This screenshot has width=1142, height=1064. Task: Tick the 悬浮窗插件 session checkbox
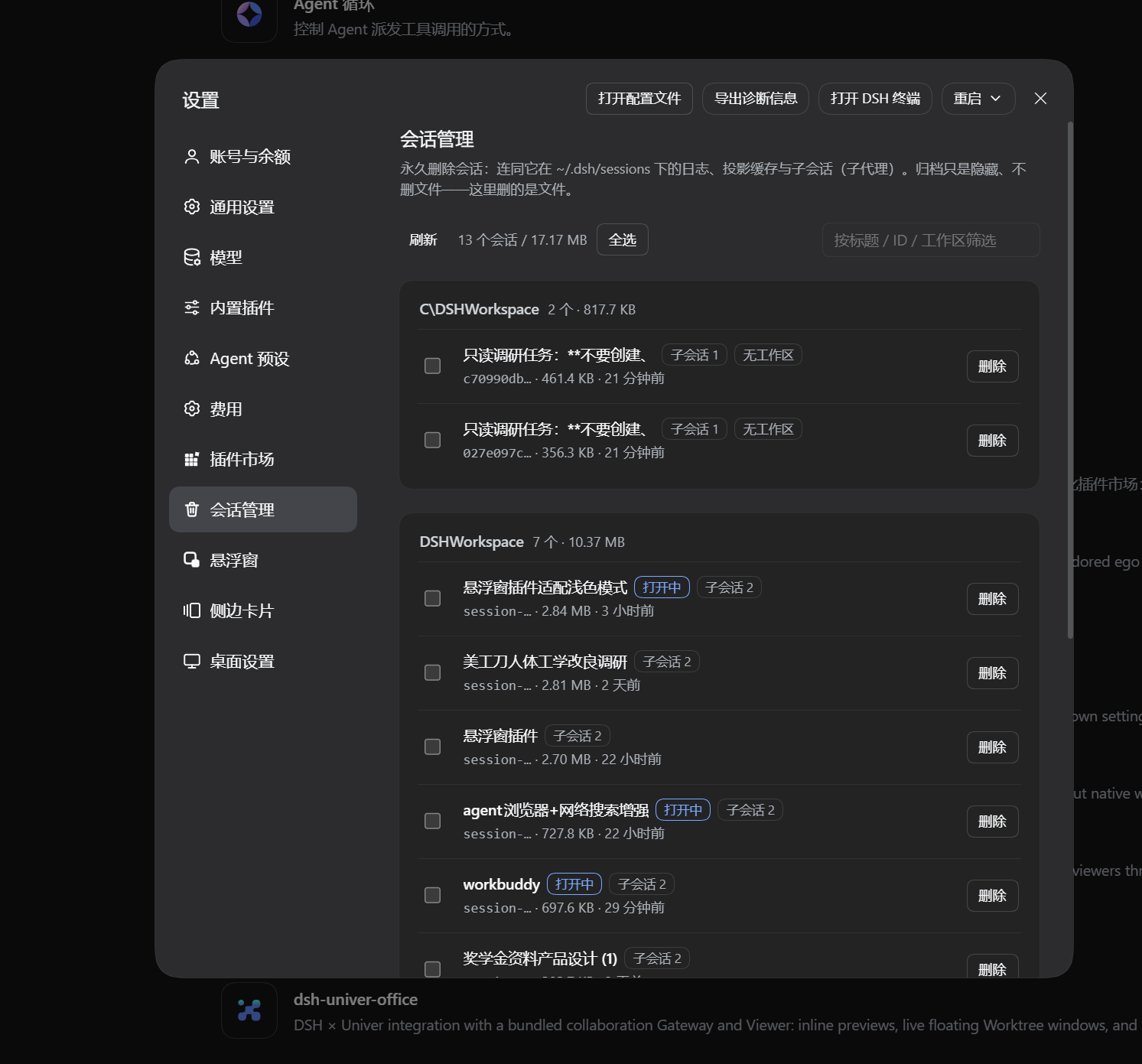pos(433,747)
